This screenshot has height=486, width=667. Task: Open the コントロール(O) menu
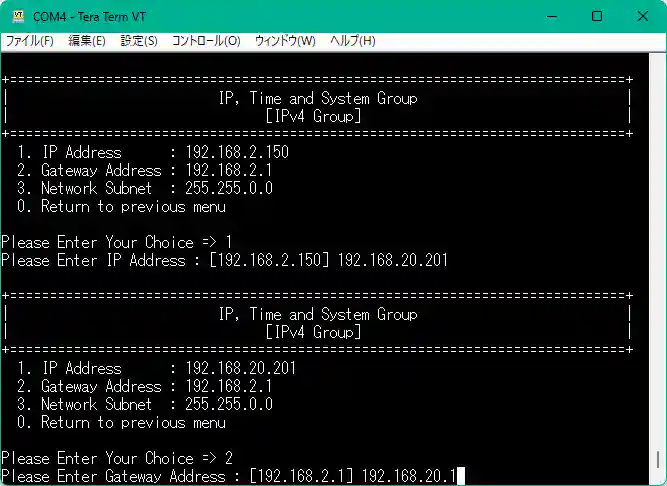[206, 41]
